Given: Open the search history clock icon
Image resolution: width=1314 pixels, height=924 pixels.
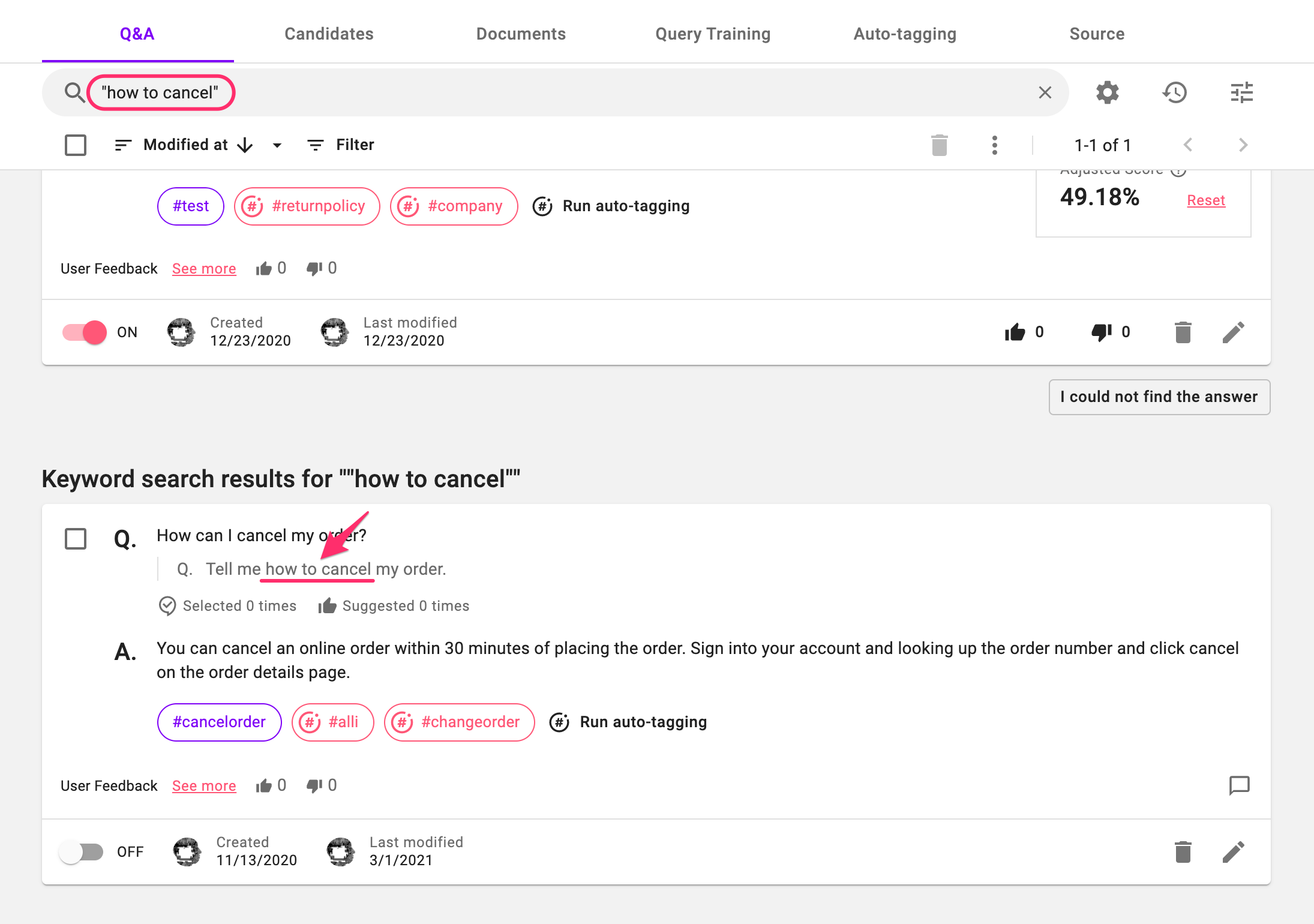Looking at the screenshot, I should [1174, 92].
